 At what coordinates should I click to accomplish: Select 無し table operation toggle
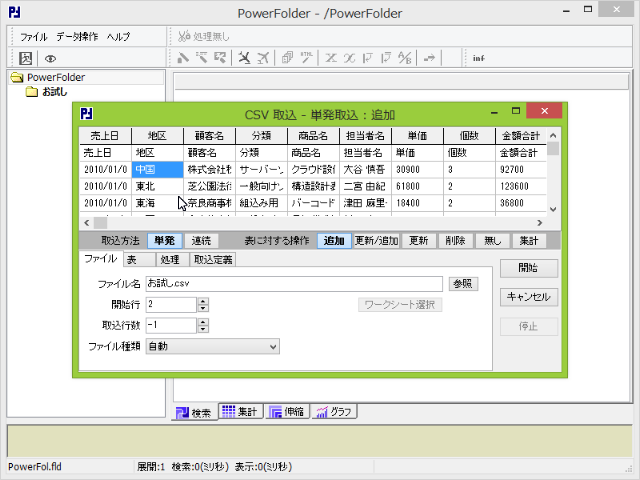(x=492, y=241)
